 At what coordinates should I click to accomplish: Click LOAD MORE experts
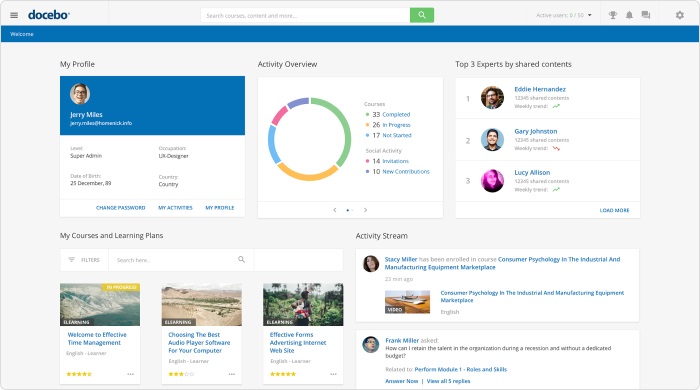pos(614,210)
